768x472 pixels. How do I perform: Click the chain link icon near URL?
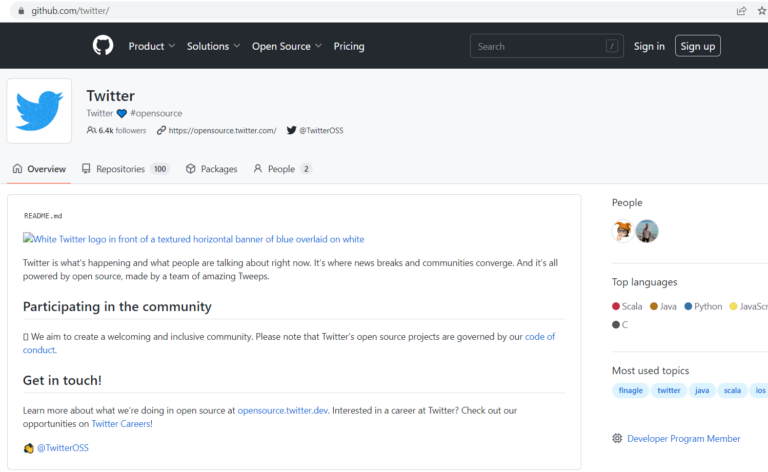click(161, 130)
